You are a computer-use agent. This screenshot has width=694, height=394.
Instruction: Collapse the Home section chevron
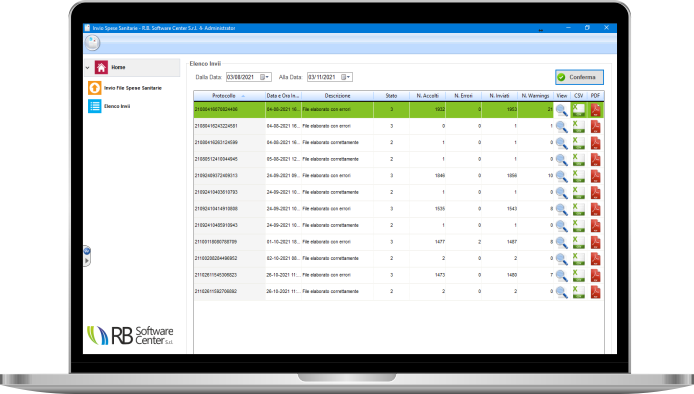[x=88, y=68]
